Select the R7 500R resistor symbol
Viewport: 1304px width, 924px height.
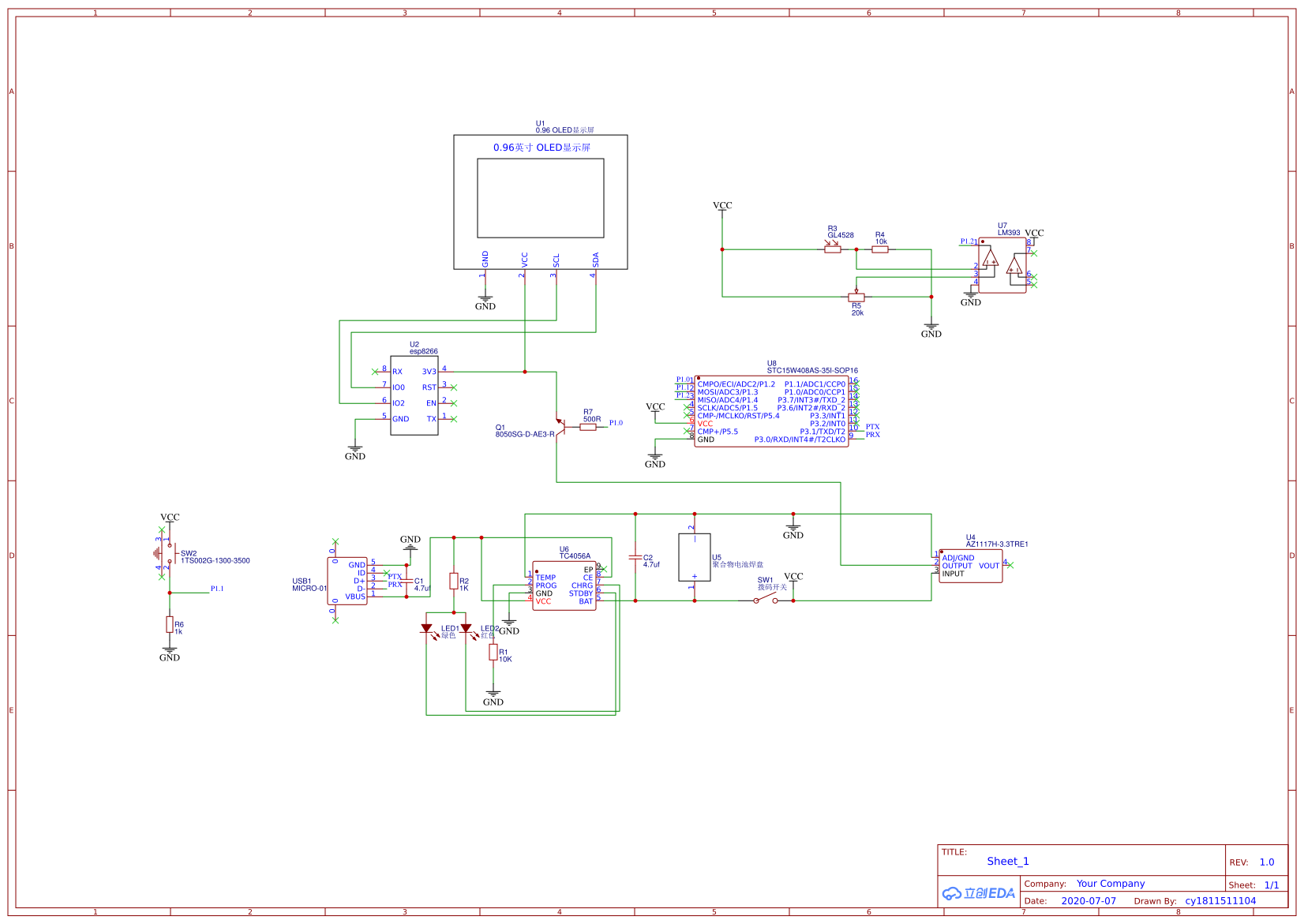click(588, 427)
